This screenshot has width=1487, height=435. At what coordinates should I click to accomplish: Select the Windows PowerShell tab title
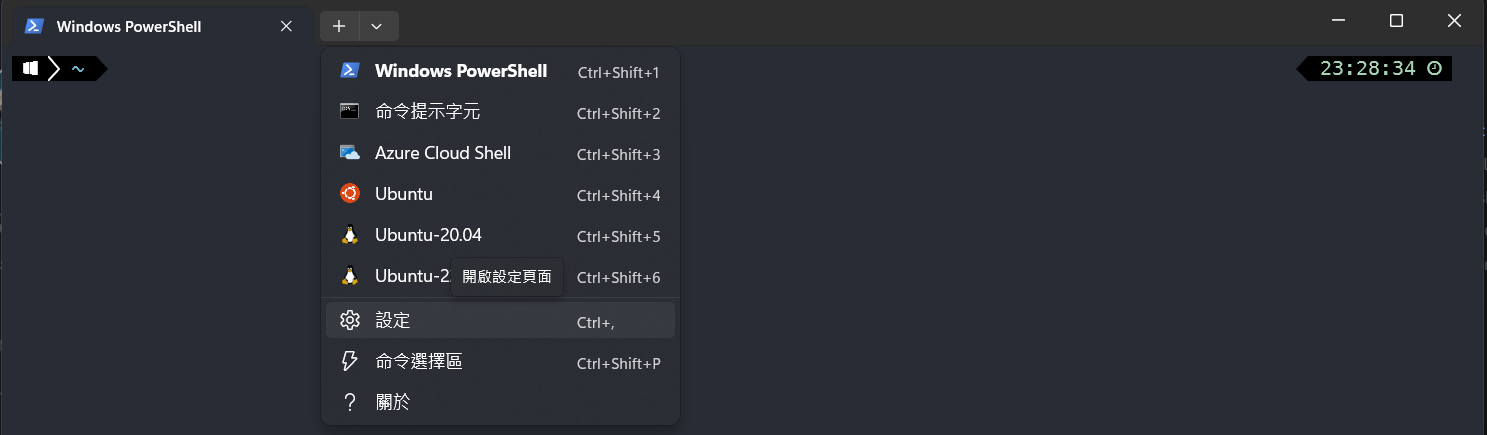point(129,27)
